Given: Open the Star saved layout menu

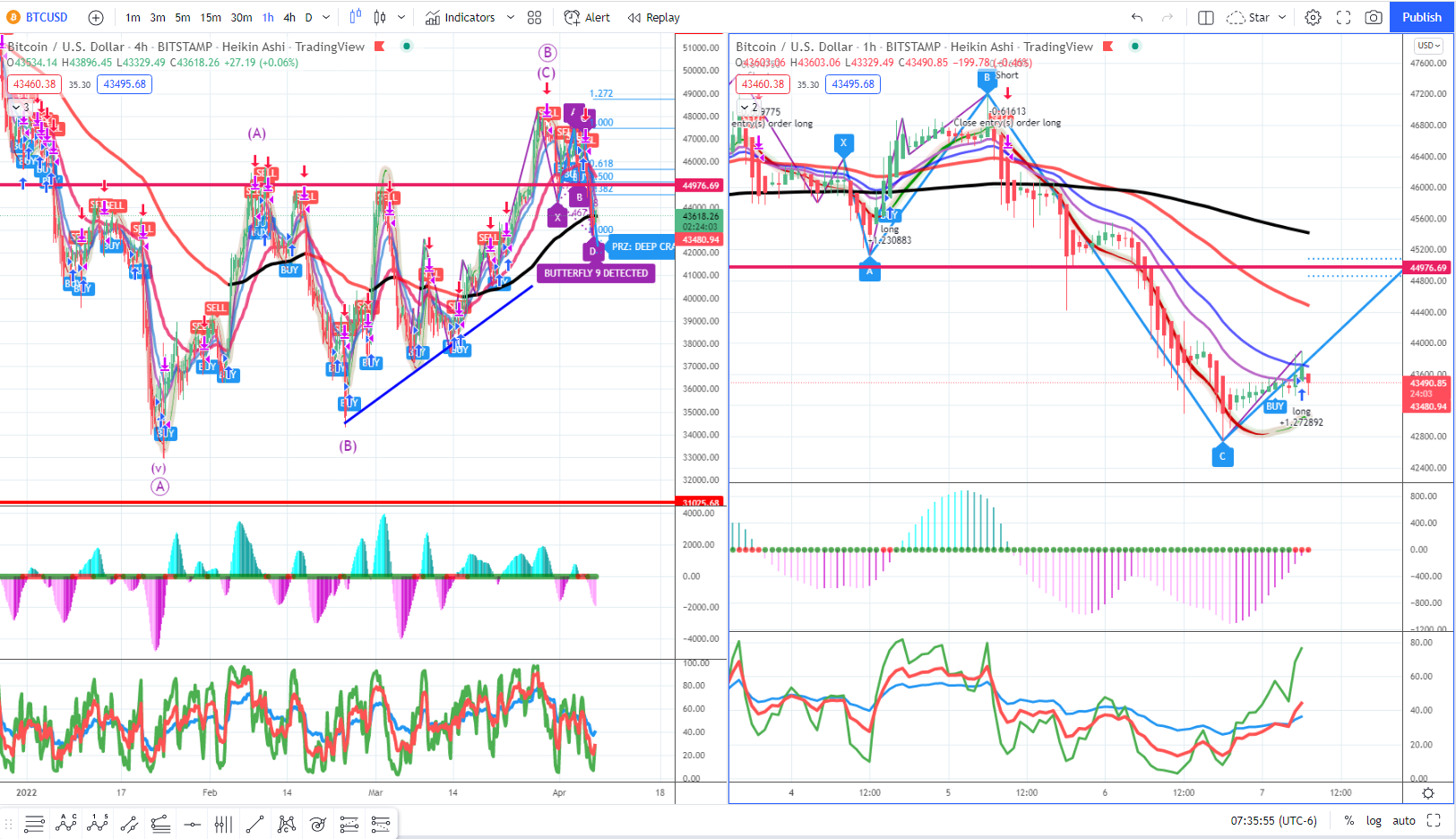Looking at the screenshot, I should tap(1248, 17).
